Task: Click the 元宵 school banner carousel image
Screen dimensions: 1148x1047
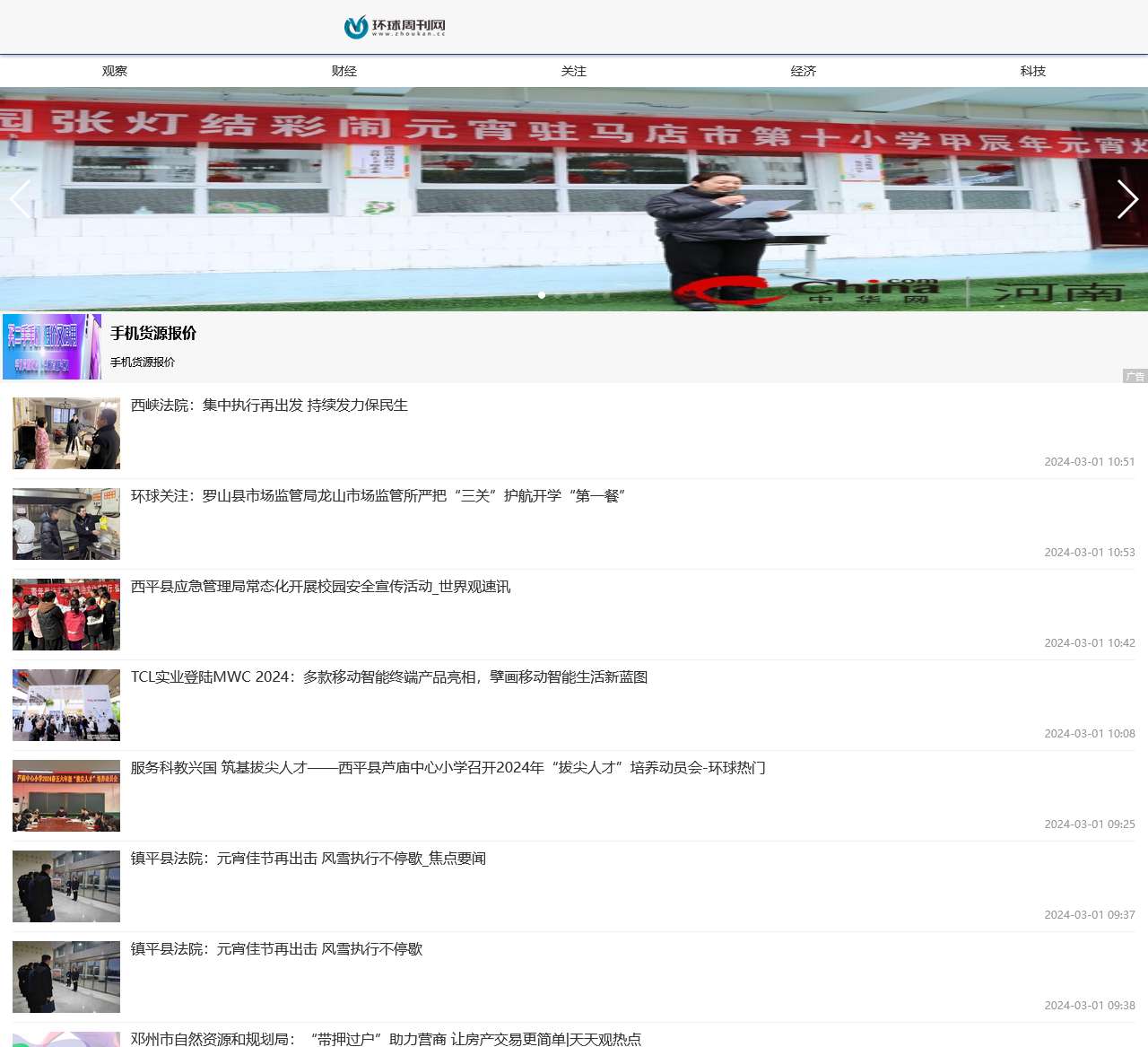Action: pos(574,199)
